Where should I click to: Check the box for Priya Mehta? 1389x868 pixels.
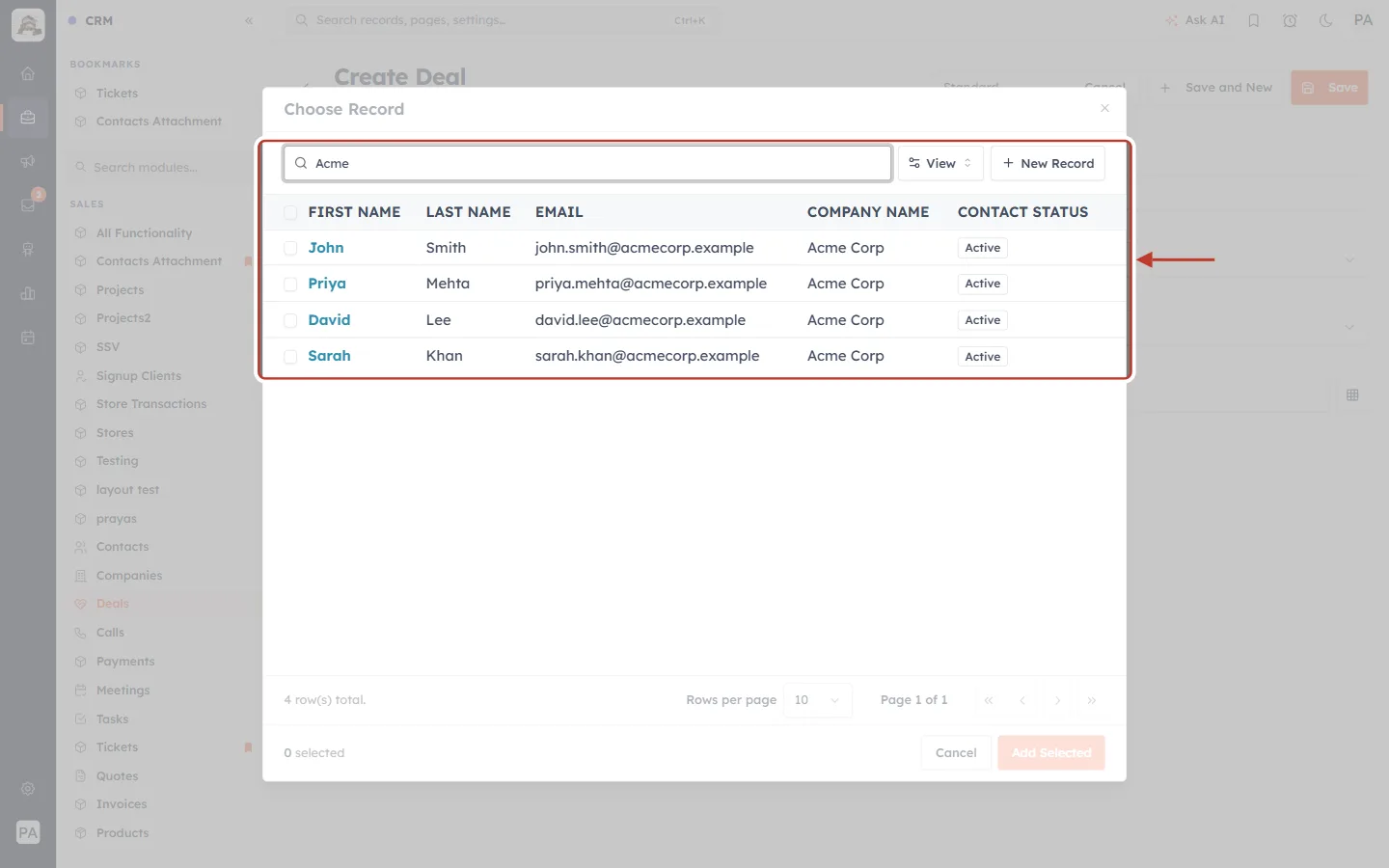point(290,284)
